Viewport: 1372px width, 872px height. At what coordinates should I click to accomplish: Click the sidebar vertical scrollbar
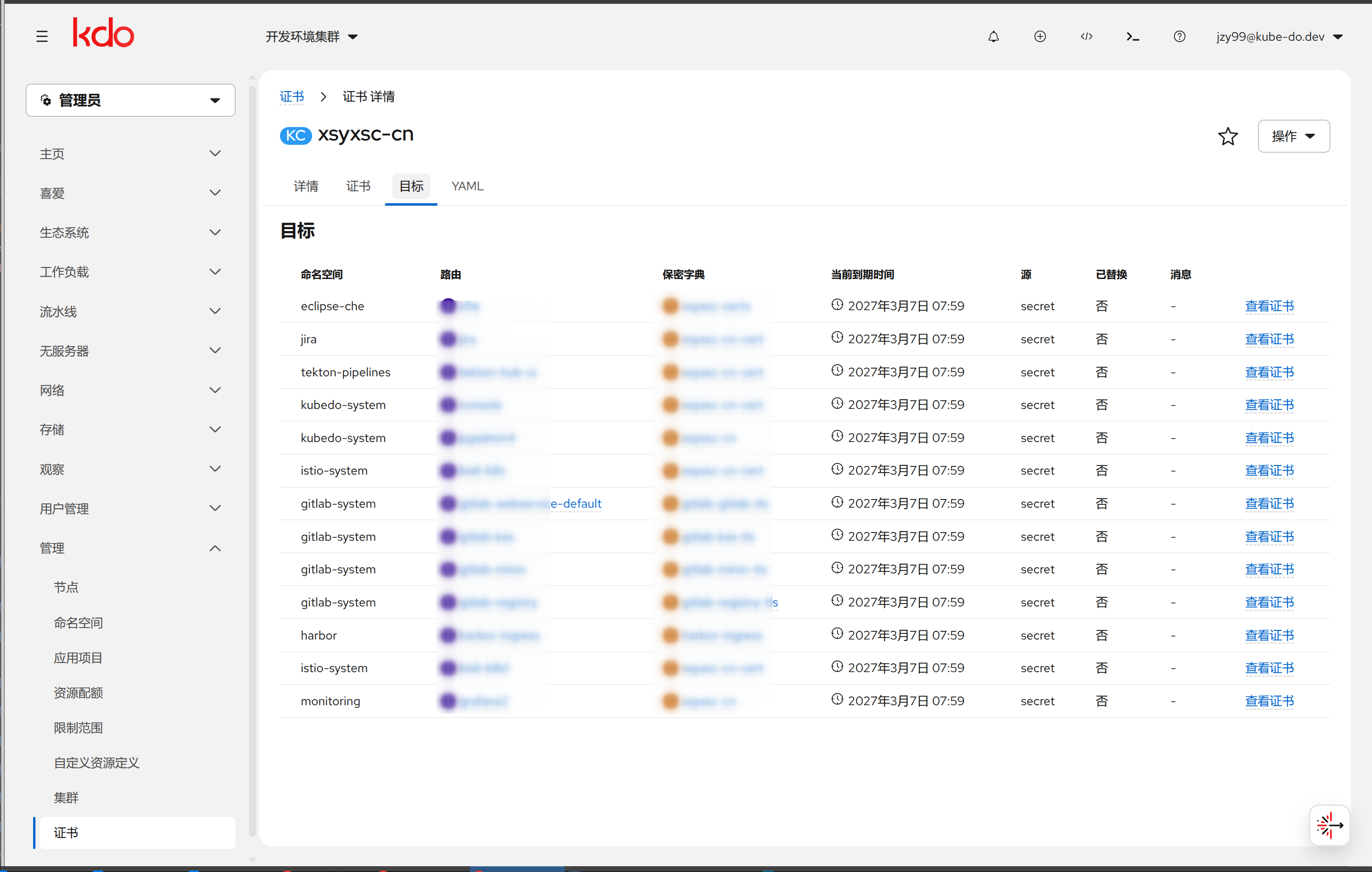pyautogui.click(x=253, y=461)
